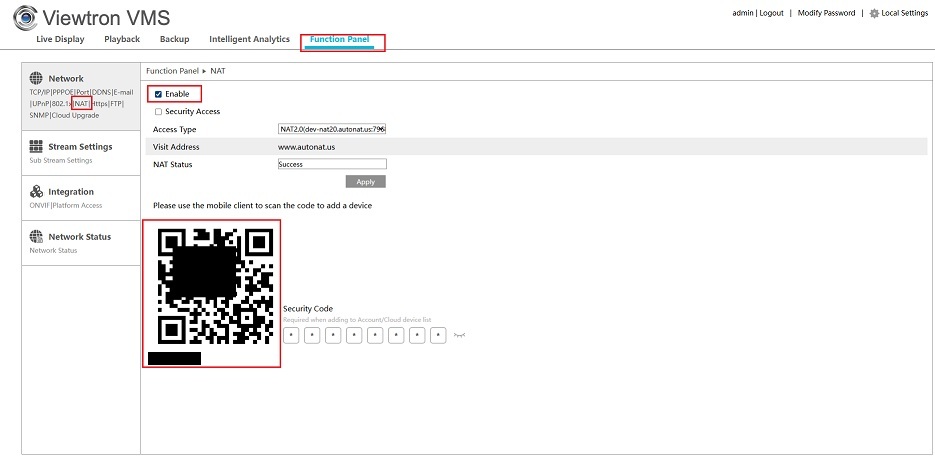Click the Logout link
The height and width of the screenshot is (456, 935).
click(772, 13)
